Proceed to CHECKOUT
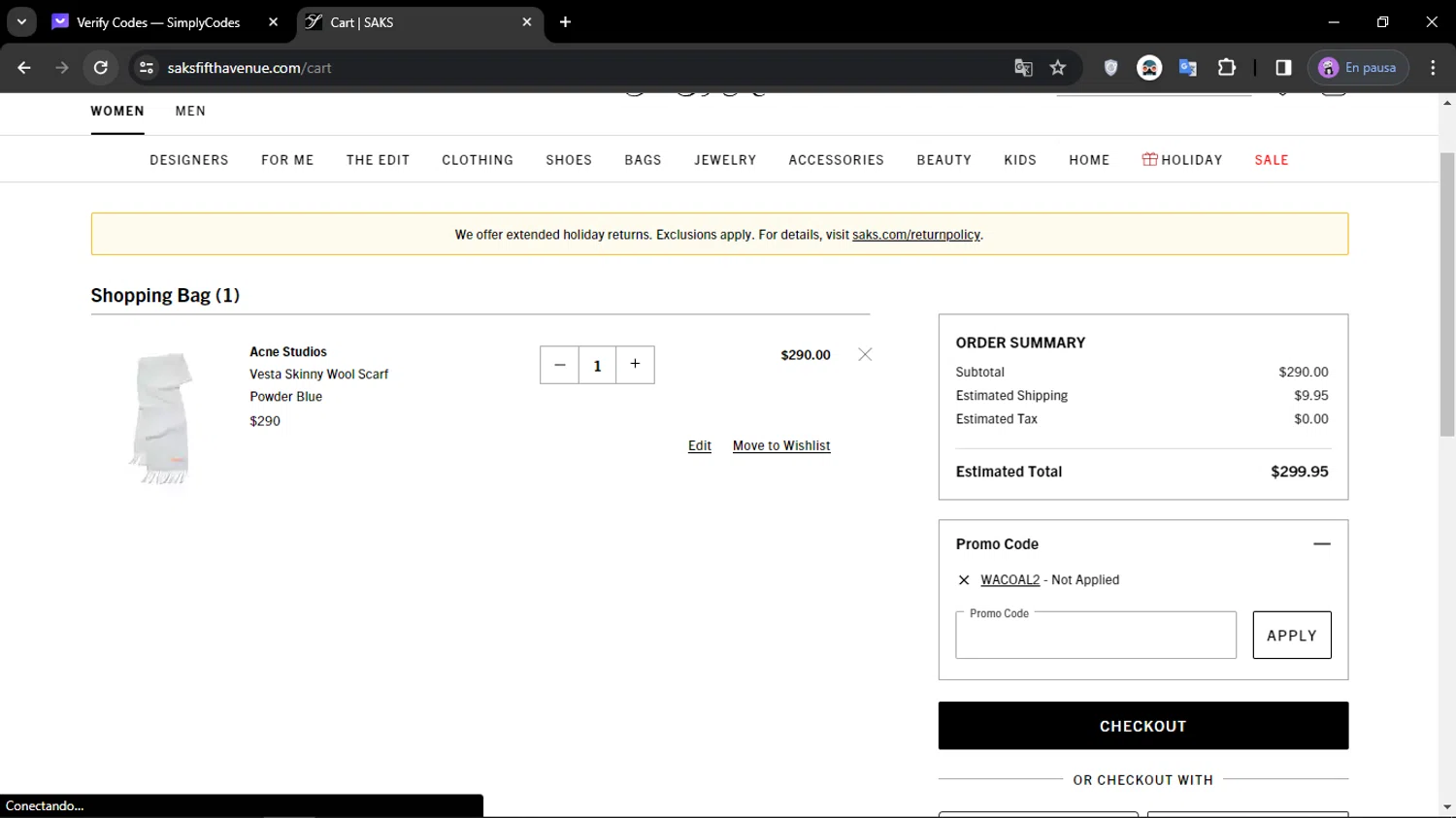Screen dimensions: 1456x818 pyautogui.click(x=1143, y=726)
